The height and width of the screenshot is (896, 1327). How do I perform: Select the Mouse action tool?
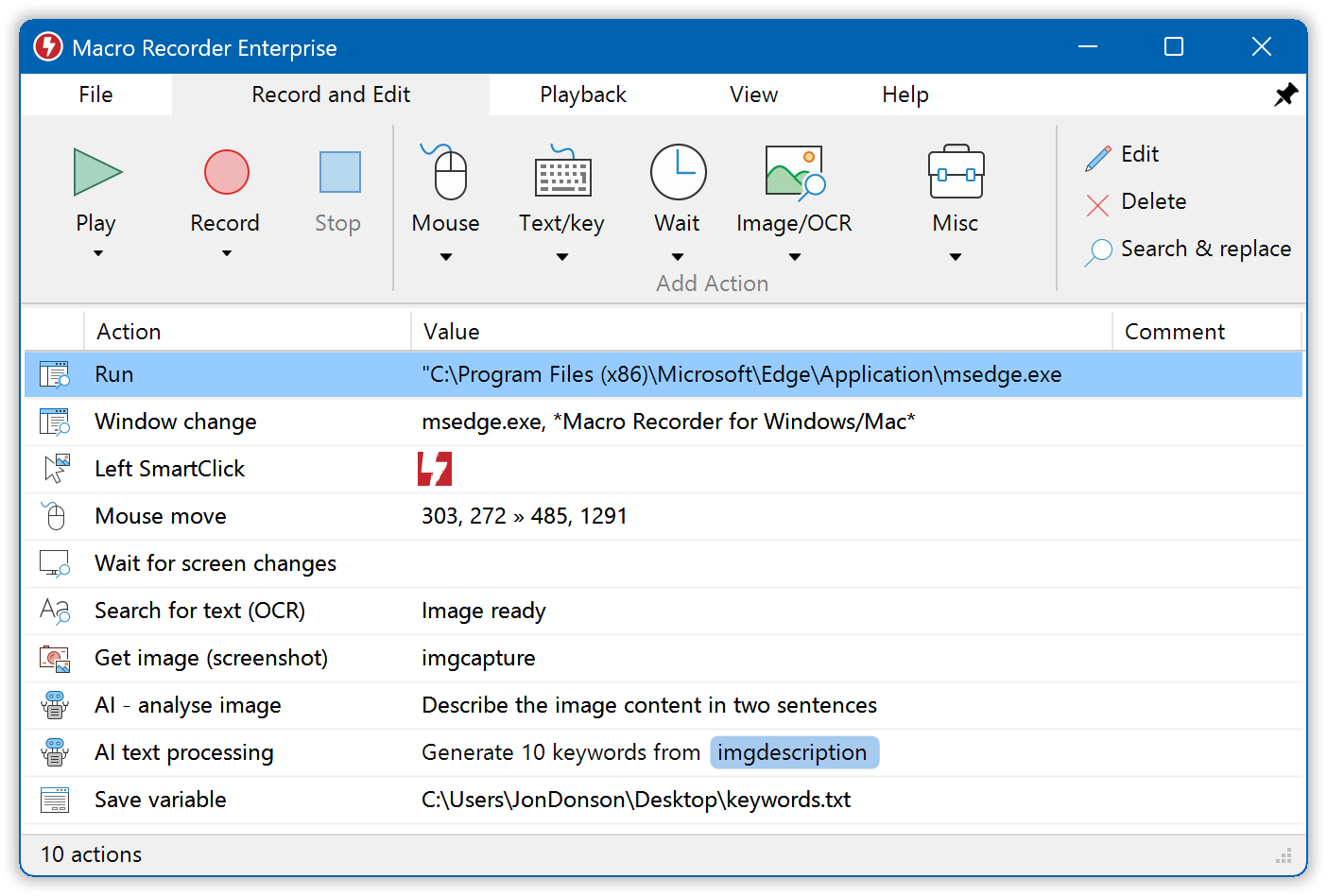[445, 173]
